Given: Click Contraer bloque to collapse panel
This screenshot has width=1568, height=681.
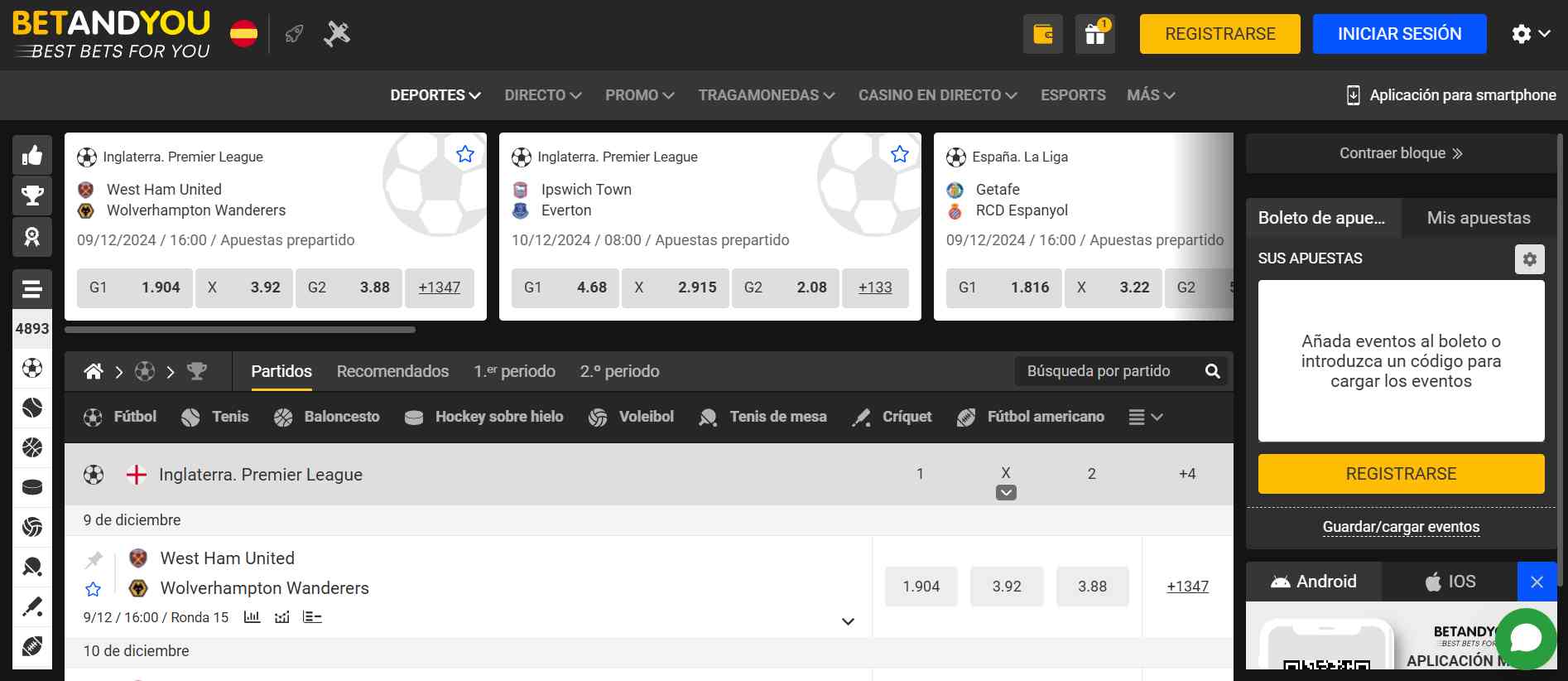Looking at the screenshot, I should (x=1401, y=153).
